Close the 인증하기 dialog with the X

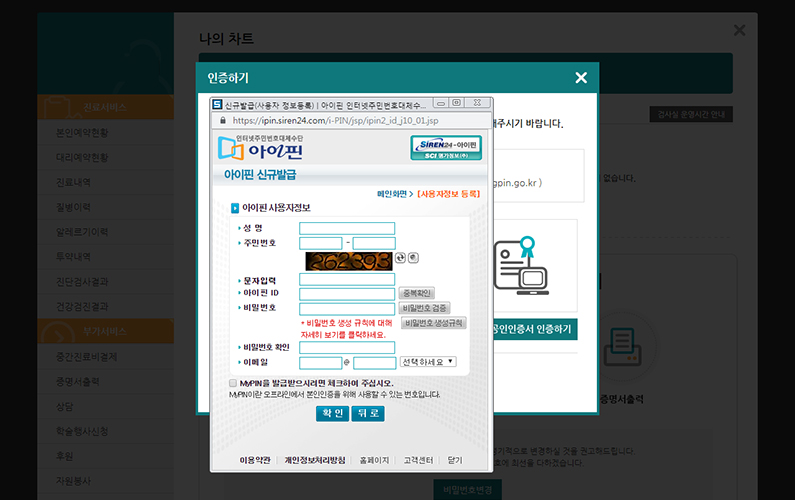pyautogui.click(x=581, y=78)
